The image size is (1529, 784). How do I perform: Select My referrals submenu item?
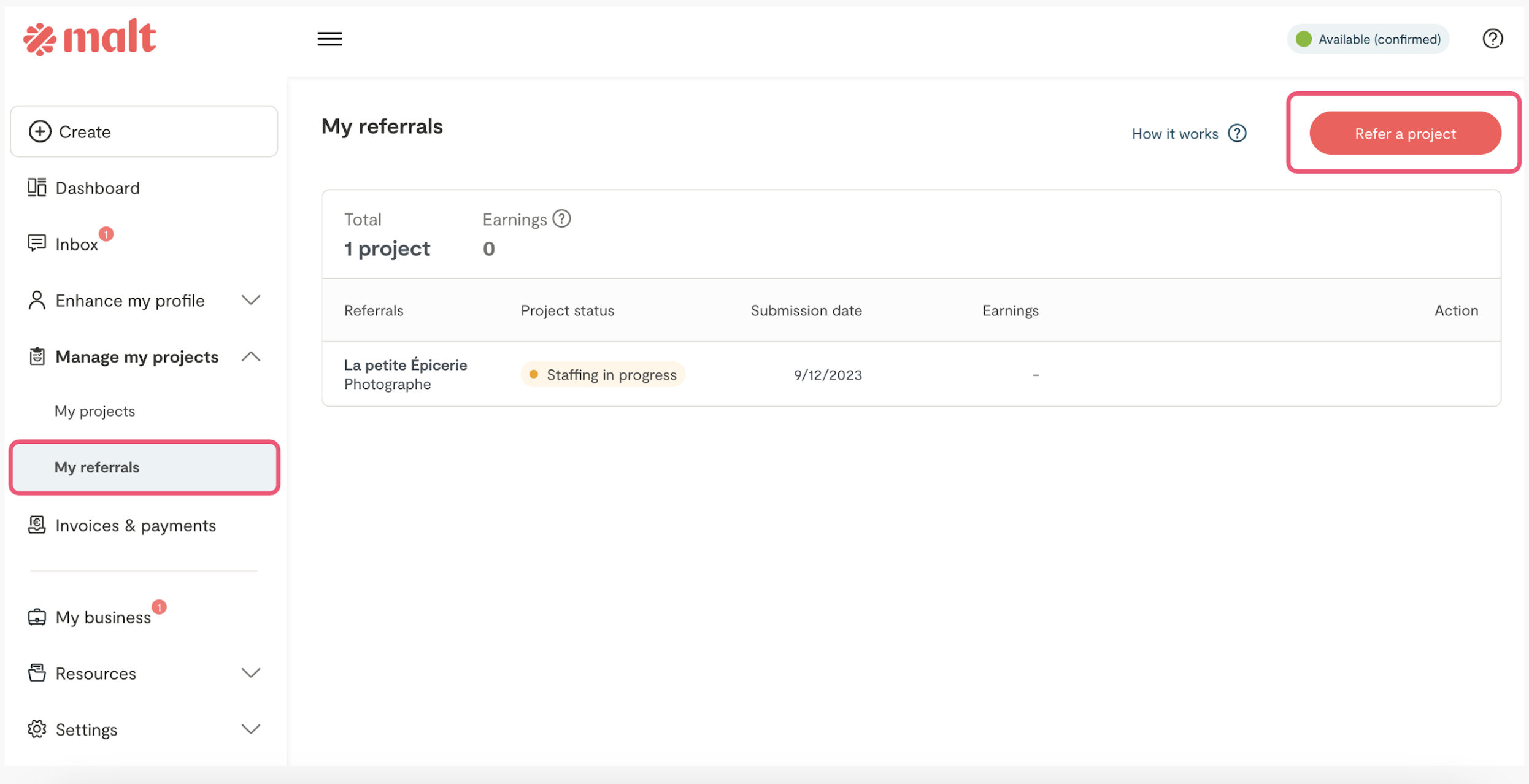(97, 467)
